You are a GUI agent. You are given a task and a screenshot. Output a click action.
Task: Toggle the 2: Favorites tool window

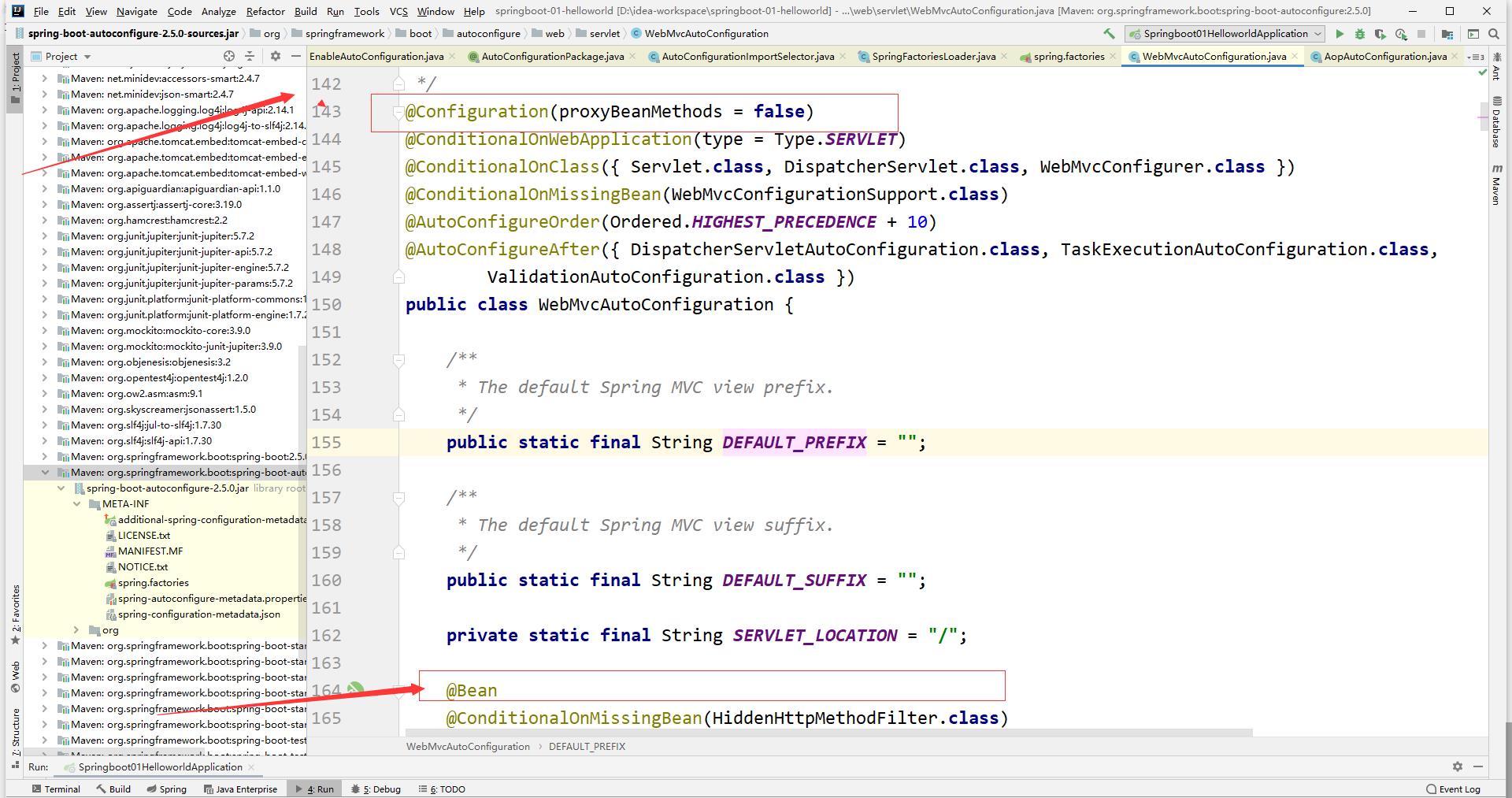coord(15,614)
